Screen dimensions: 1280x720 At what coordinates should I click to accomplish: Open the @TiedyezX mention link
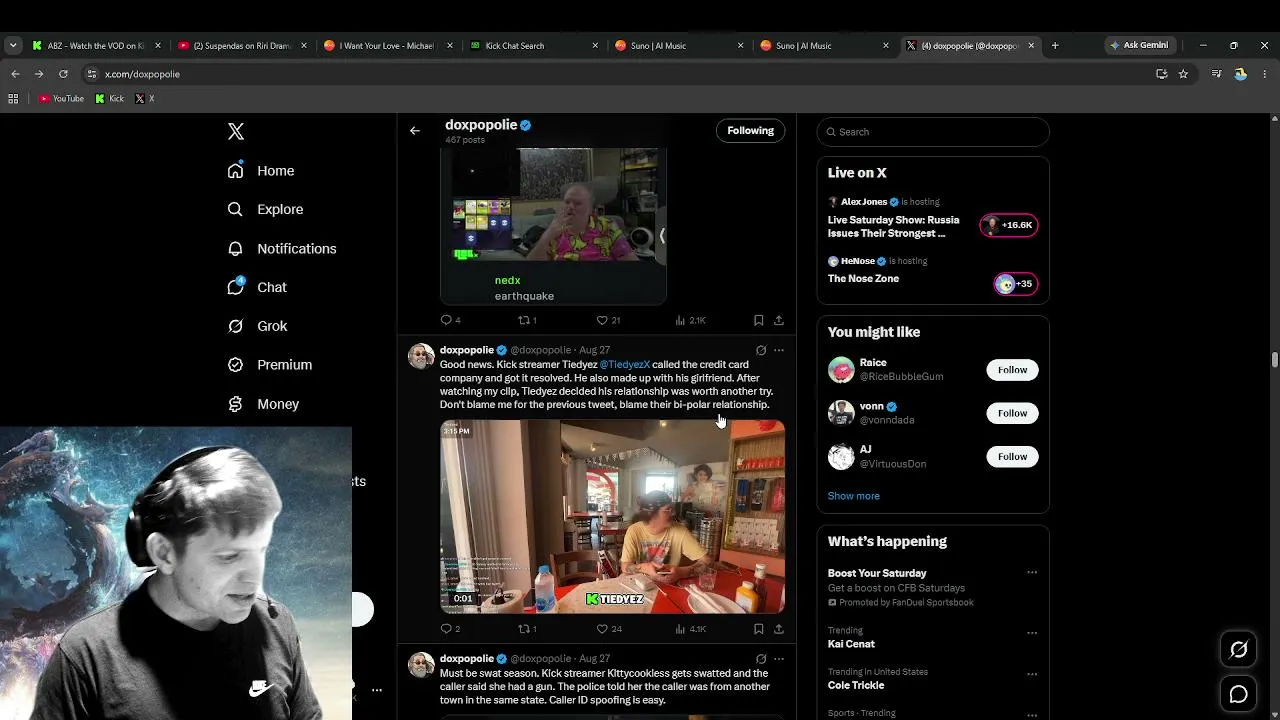(625, 365)
